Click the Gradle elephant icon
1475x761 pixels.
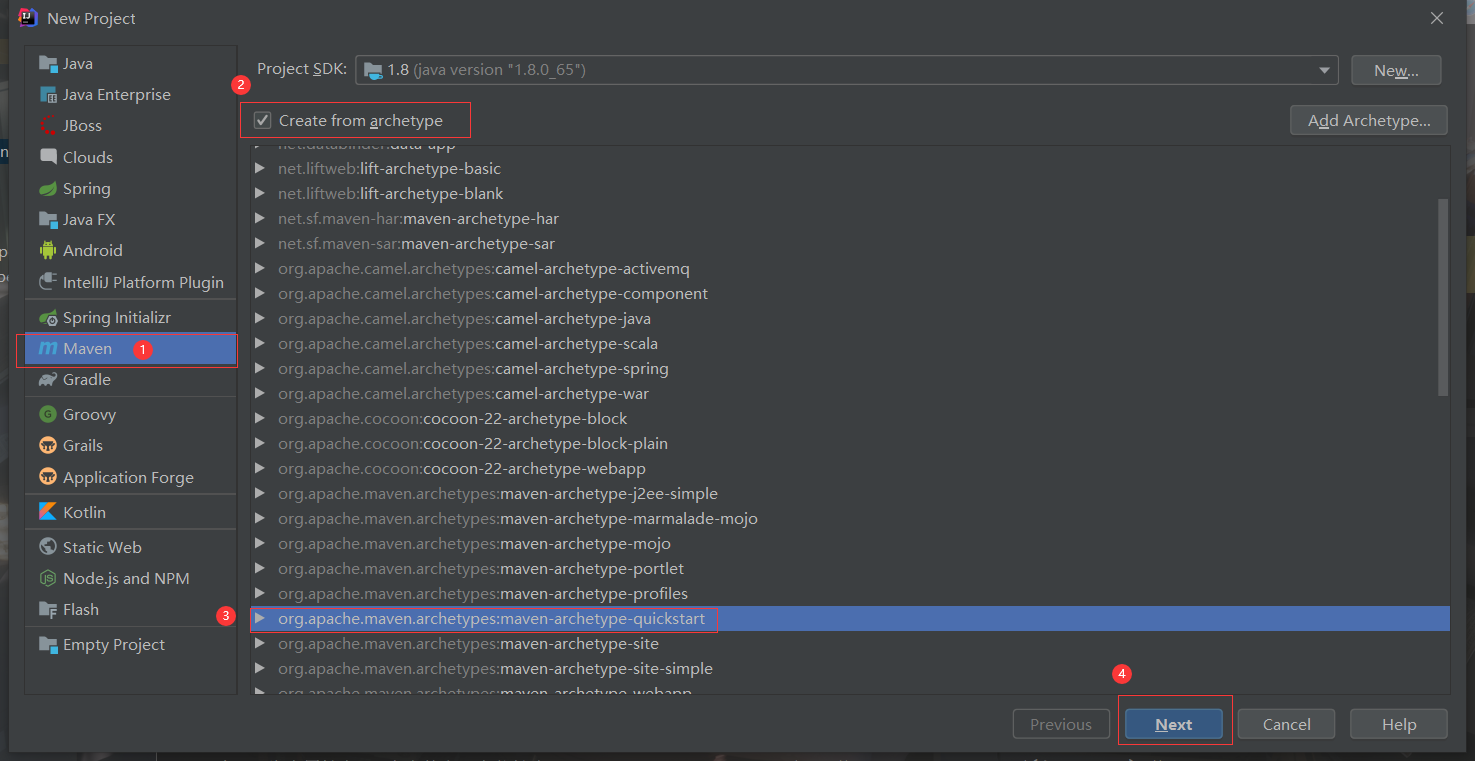[x=48, y=379]
